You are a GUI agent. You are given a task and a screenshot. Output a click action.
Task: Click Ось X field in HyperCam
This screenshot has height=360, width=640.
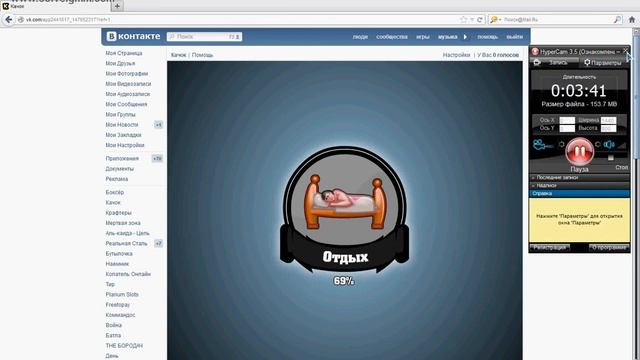[567, 120]
